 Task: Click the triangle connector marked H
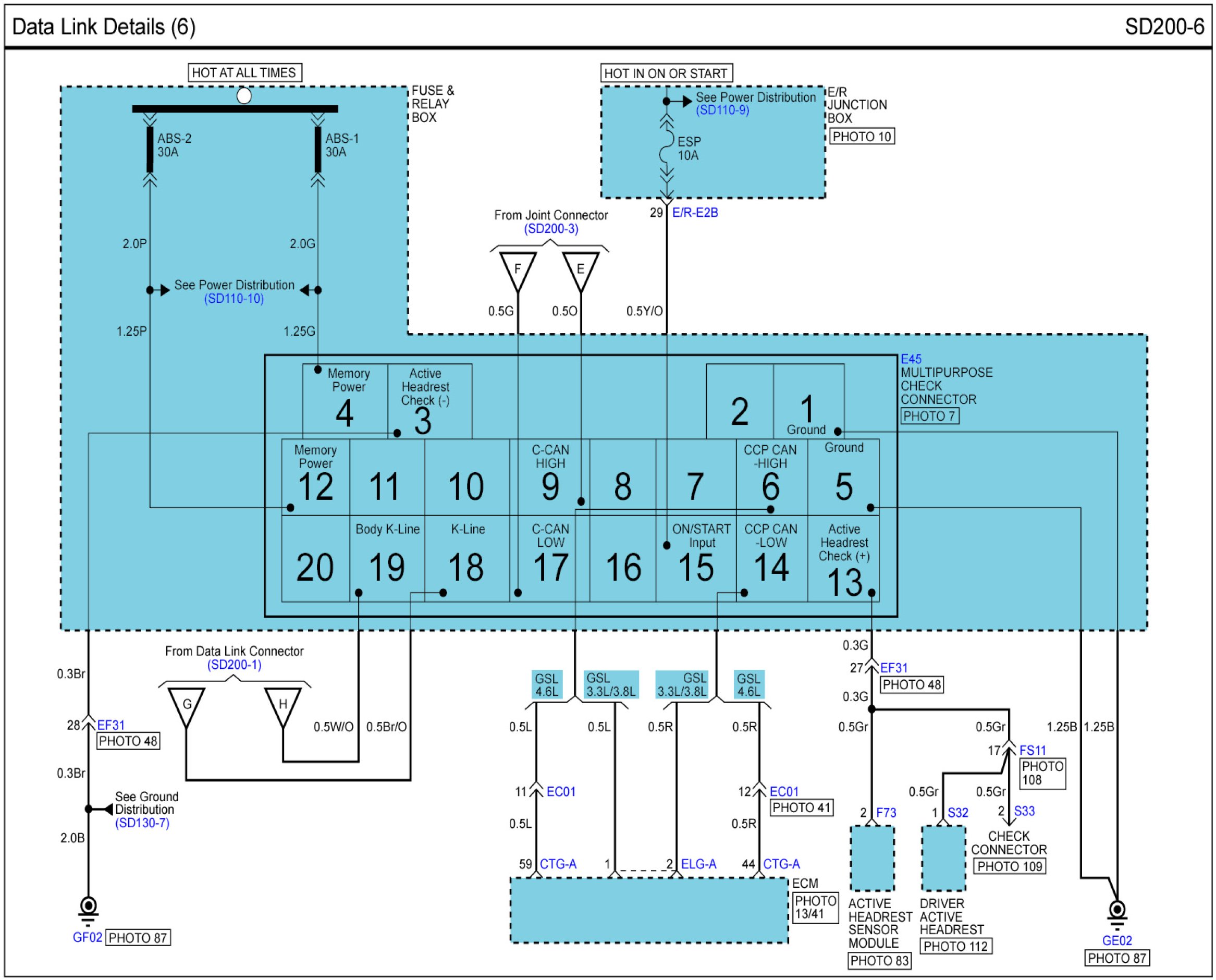(x=282, y=705)
